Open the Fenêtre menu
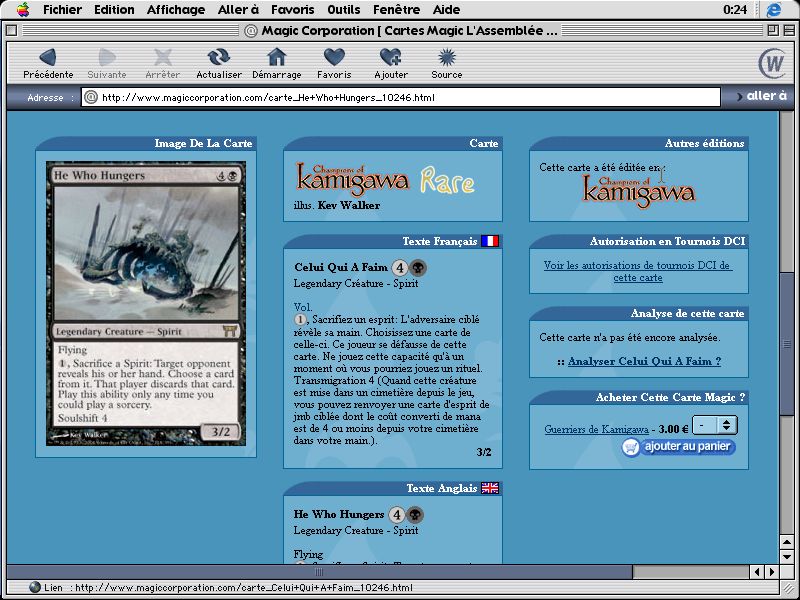 (x=396, y=9)
